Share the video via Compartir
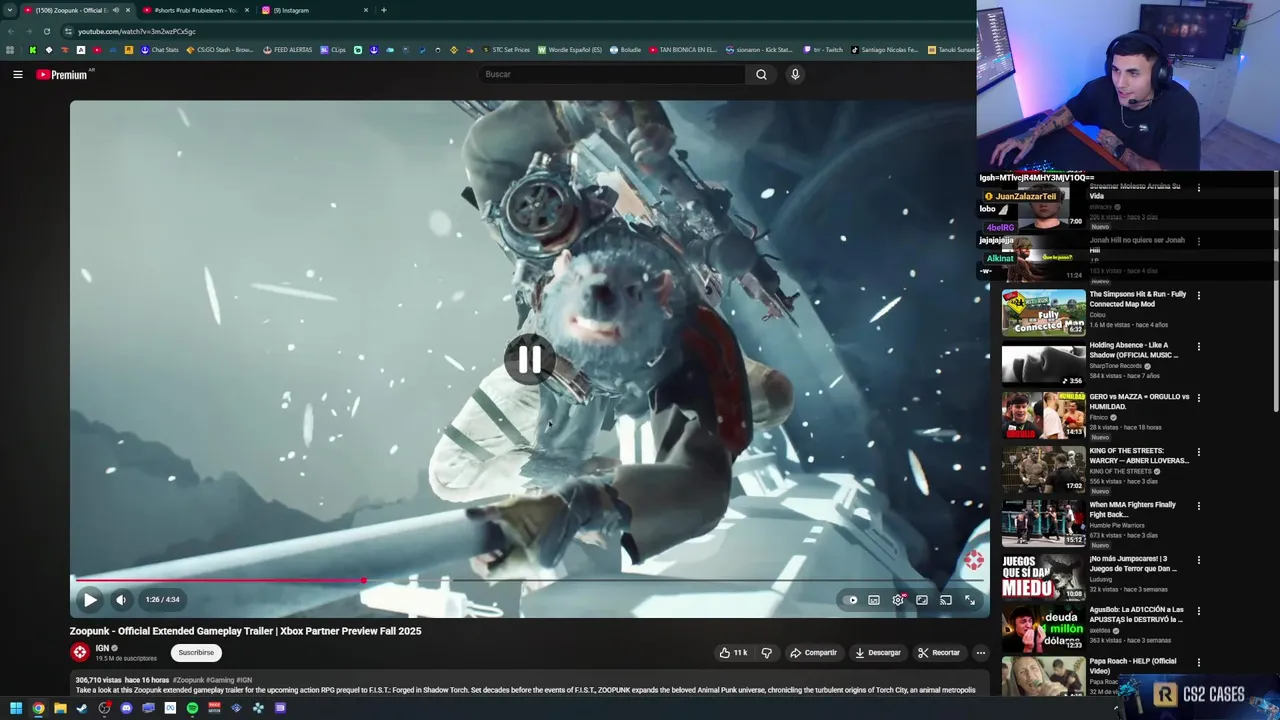Viewport: 1280px width, 720px height. [813, 652]
